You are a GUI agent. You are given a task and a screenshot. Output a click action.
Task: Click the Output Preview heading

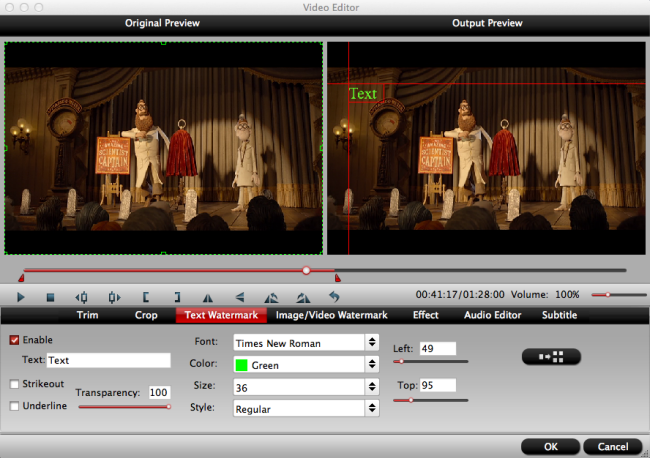[487, 23]
